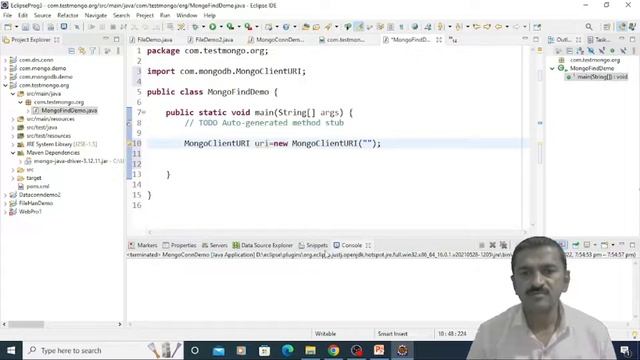Image resolution: width=640 pixels, height=360 pixels.
Task: Open the Mail app from the taskbar
Action: click(x=219, y=350)
